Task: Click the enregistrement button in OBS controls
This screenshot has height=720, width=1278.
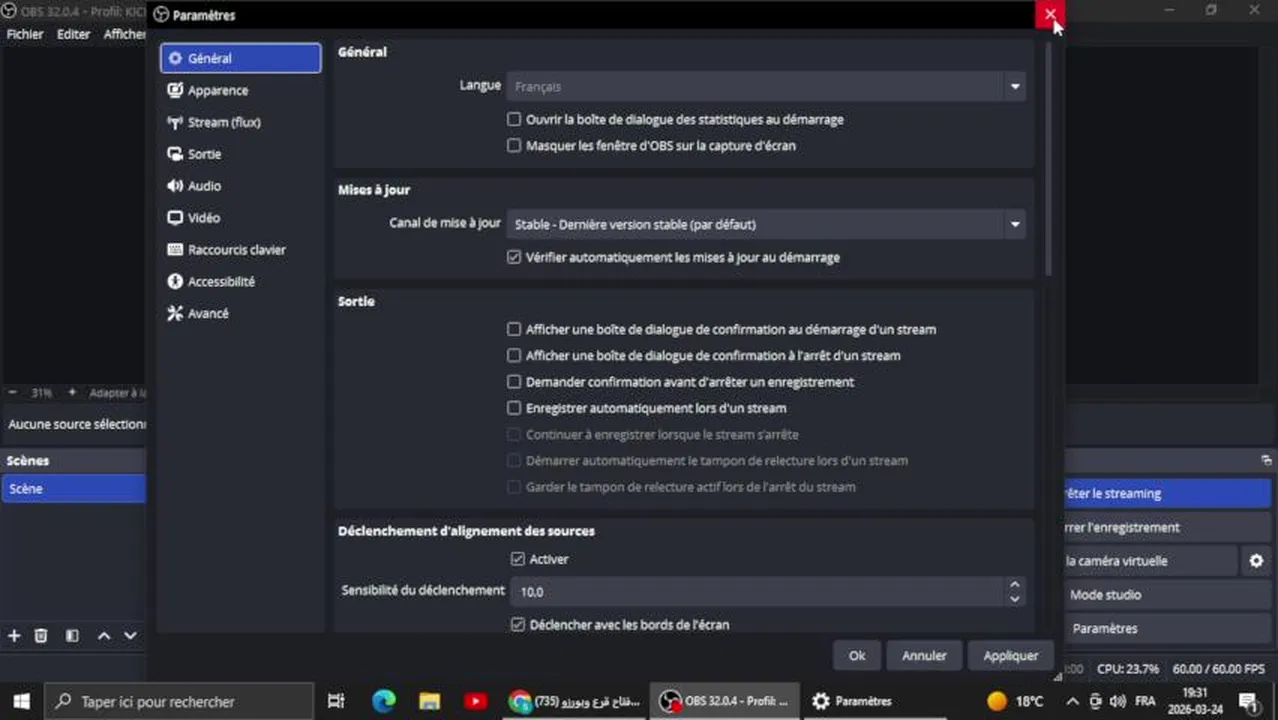Action: (x=1167, y=528)
